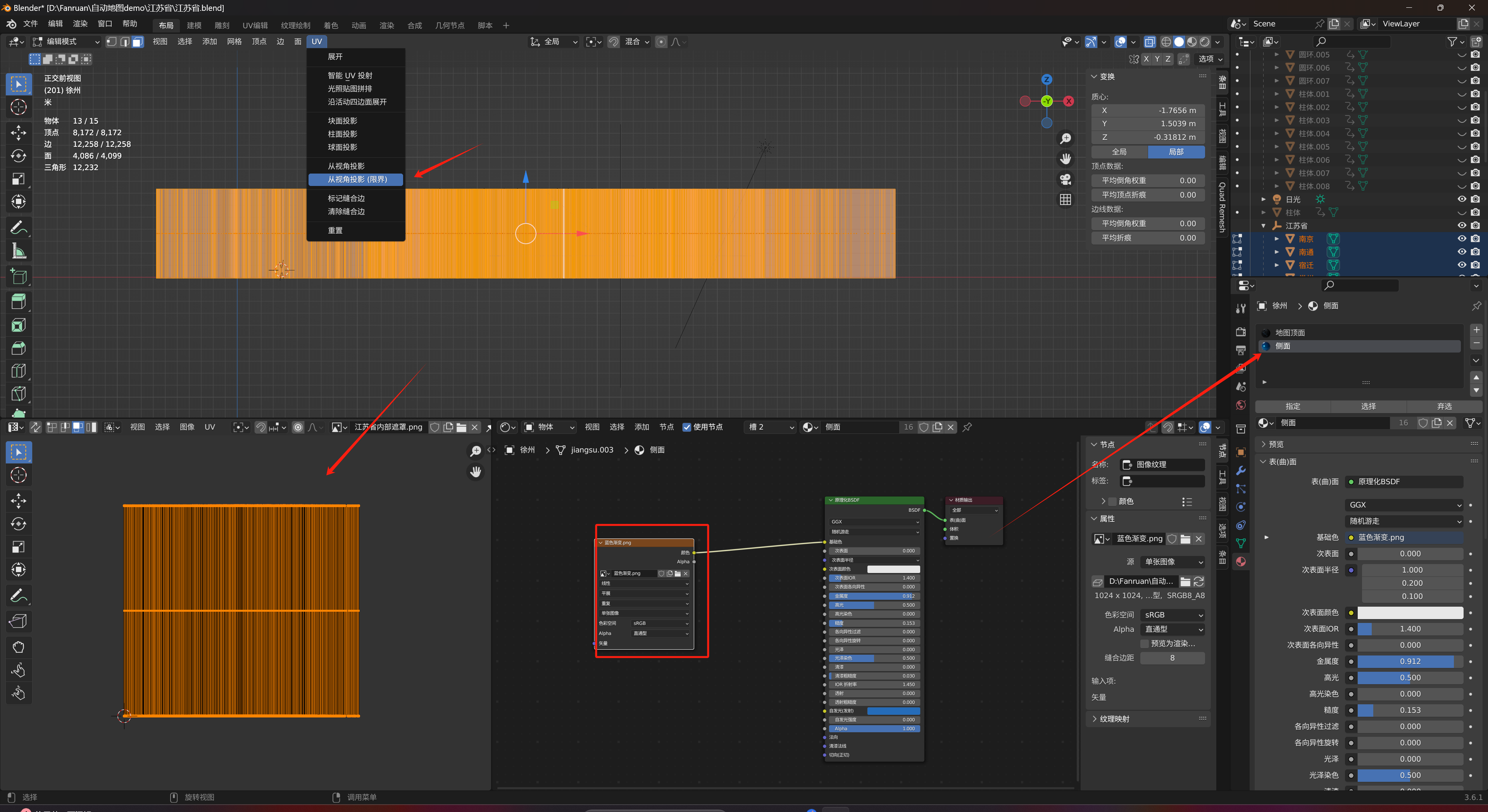Open the Render properties tab
The height and width of the screenshot is (812, 1488).
1241,332
